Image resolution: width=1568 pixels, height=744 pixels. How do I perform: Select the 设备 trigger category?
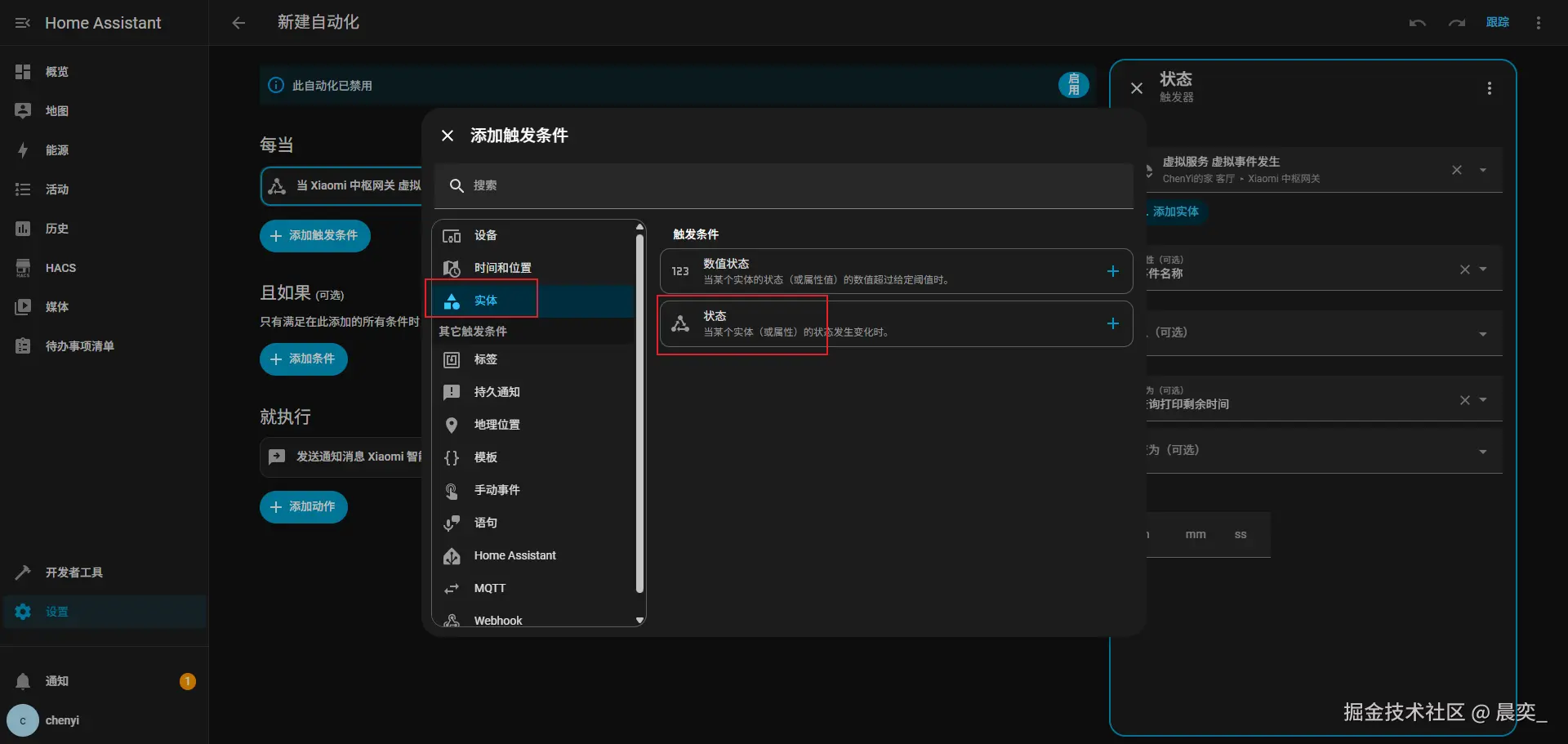click(x=485, y=236)
